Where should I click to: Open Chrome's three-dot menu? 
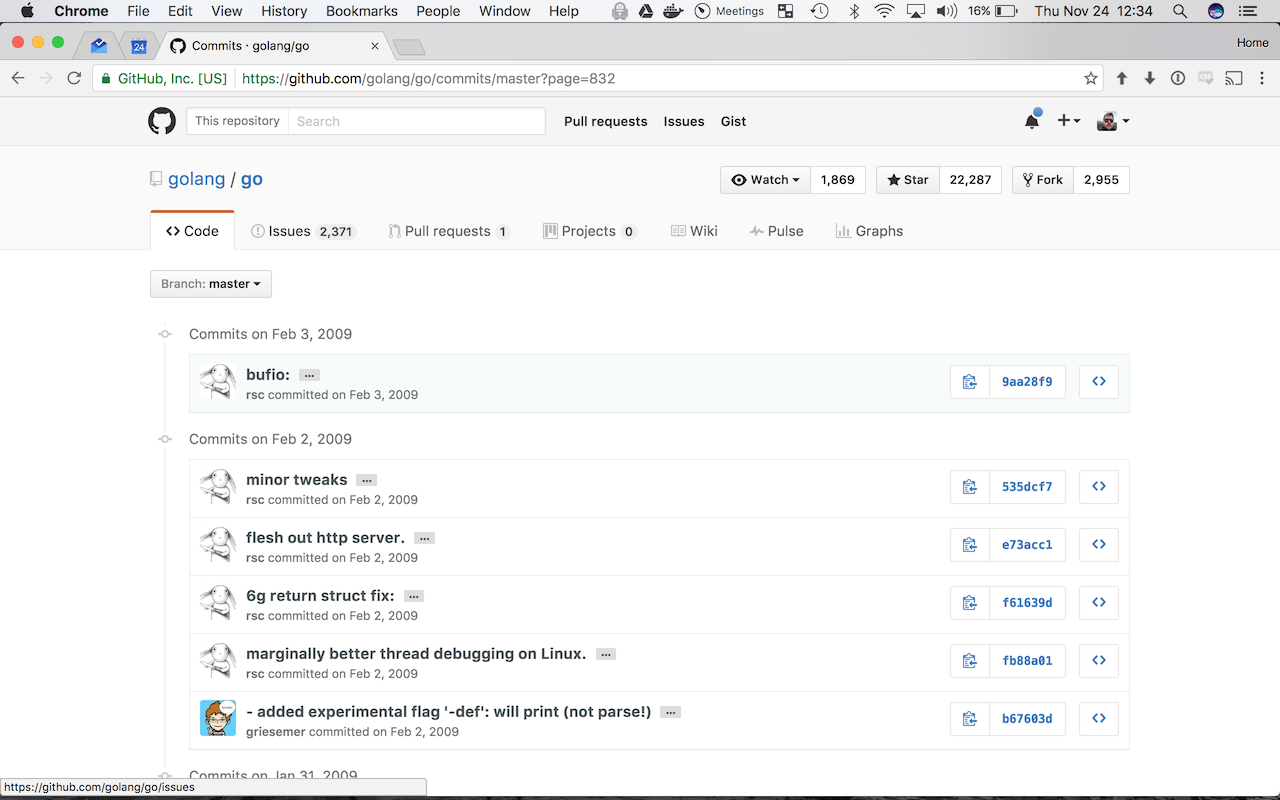[x=1262, y=78]
